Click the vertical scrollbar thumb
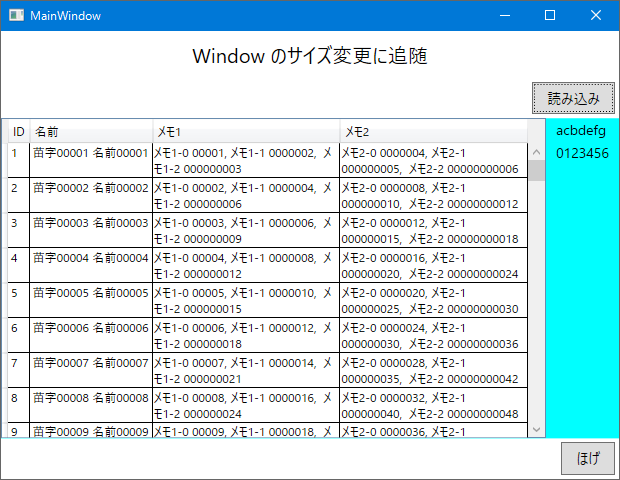 [x=537, y=170]
